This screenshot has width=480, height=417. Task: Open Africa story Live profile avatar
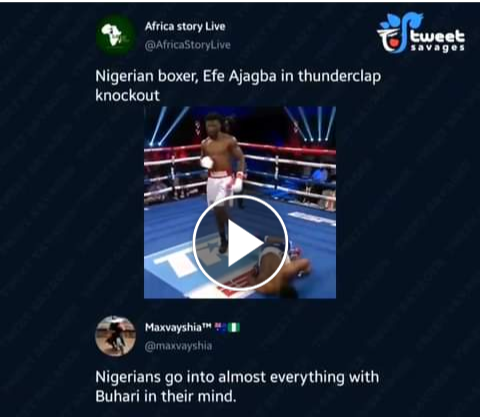[116, 35]
